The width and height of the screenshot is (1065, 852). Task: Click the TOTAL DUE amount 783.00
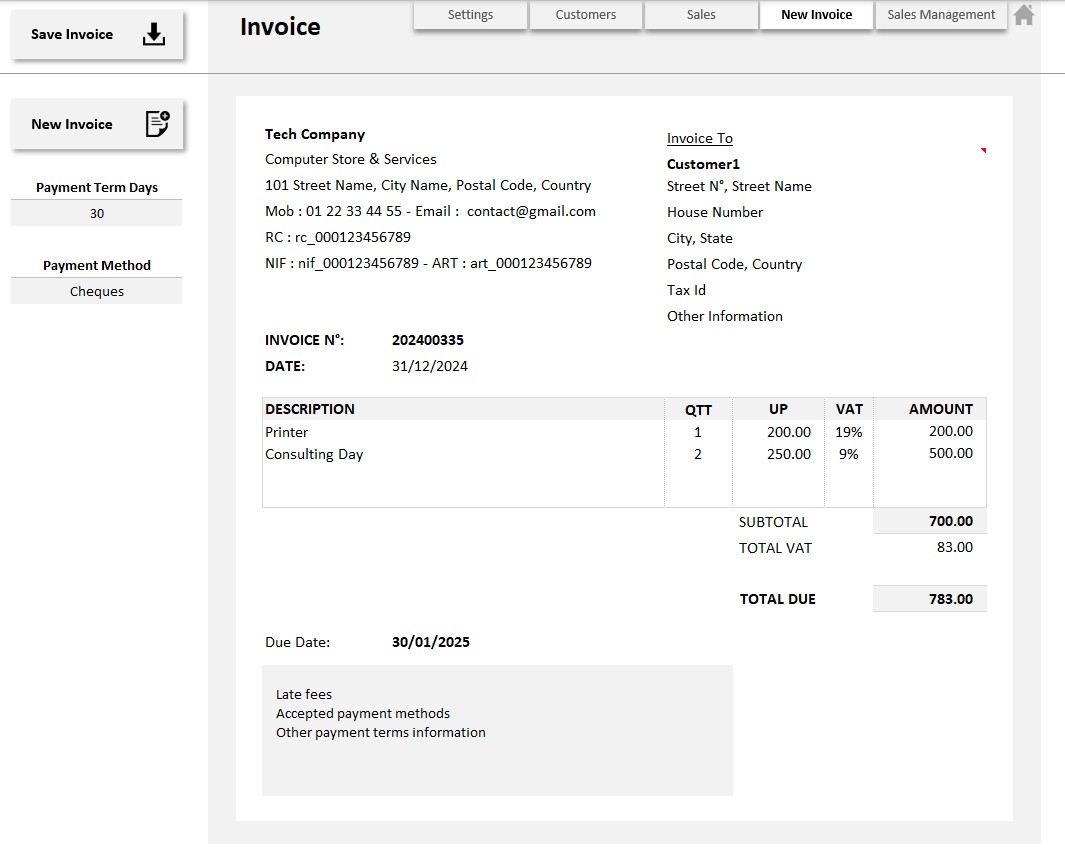coord(929,598)
